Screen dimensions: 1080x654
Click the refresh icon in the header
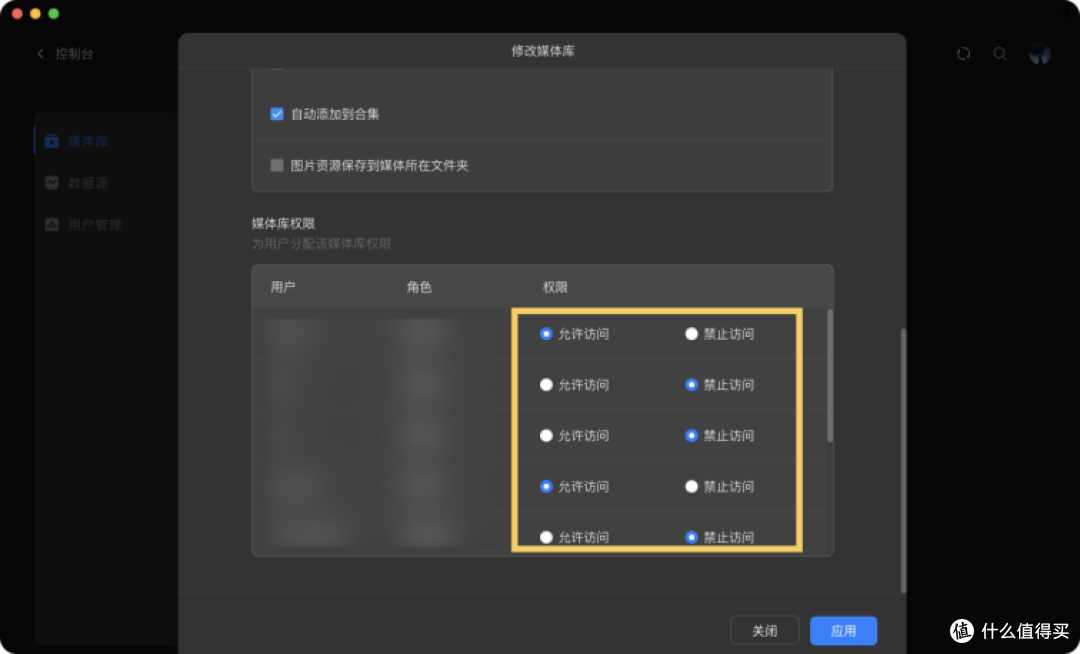[x=964, y=54]
